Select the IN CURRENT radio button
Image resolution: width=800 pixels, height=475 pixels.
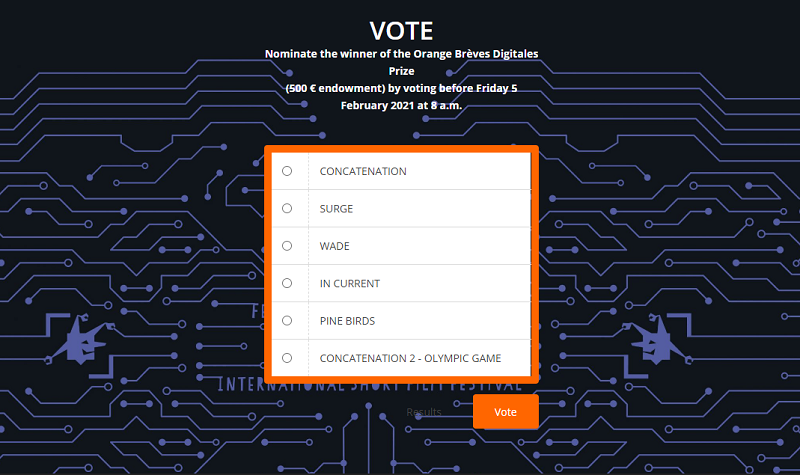(x=287, y=283)
